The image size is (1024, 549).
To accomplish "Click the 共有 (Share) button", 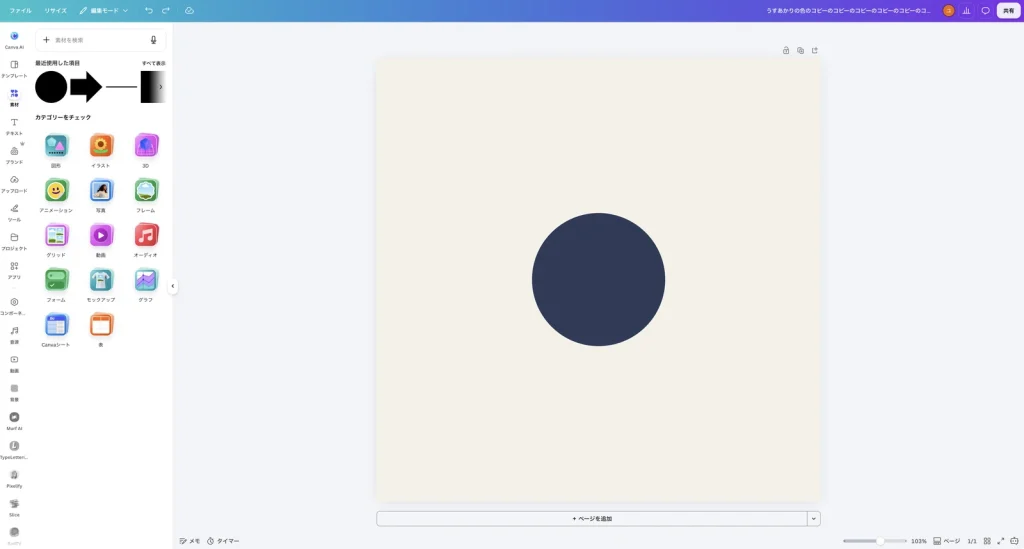I will (1008, 10).
